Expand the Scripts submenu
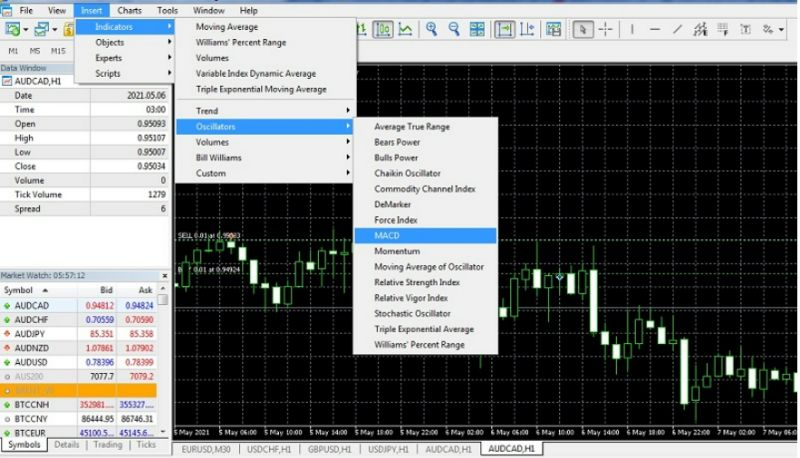This screenshot has width=800, height=458. tap(125, 73)
